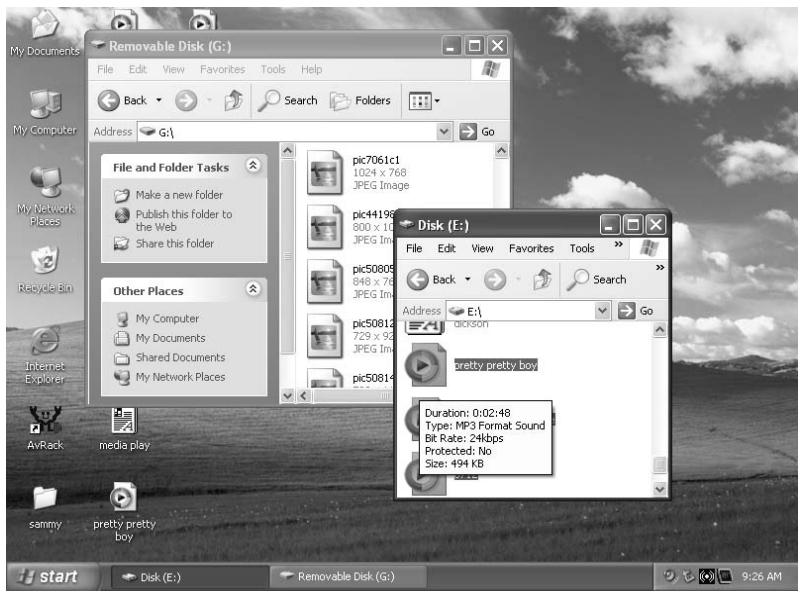Go to My Network Places in Other Places
803x593 pixels.
coord(170,377)
